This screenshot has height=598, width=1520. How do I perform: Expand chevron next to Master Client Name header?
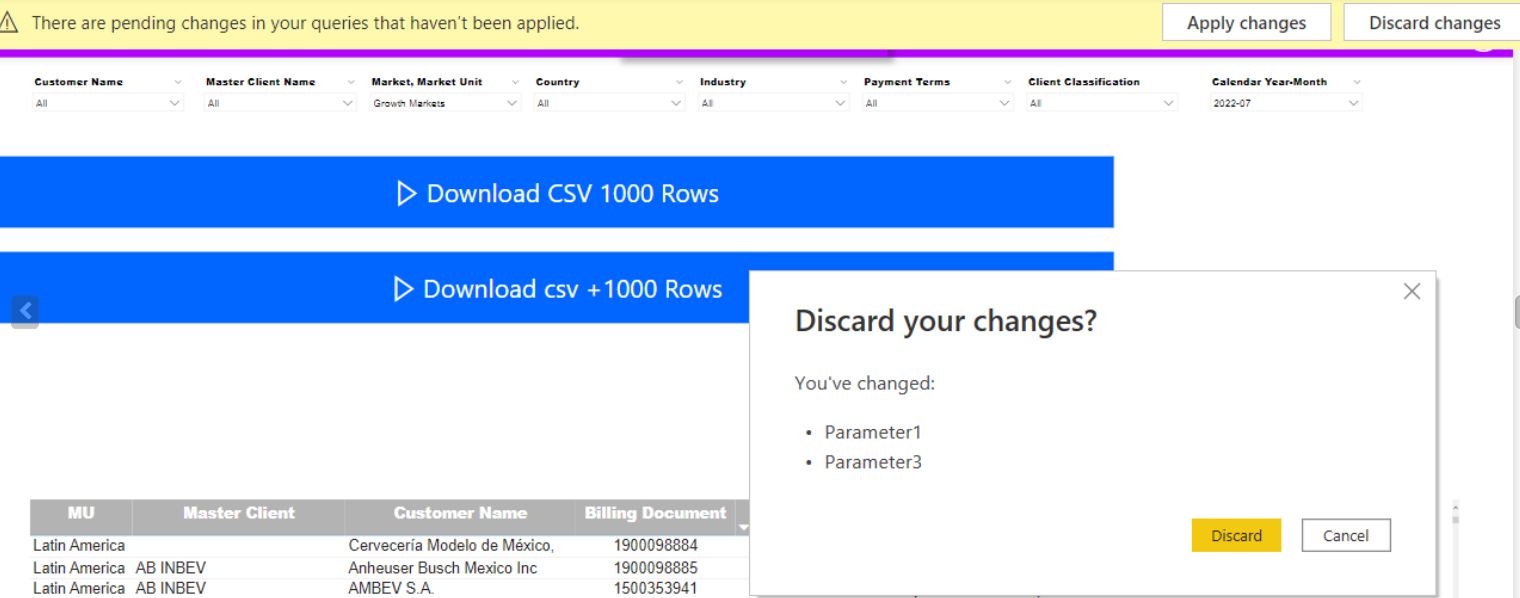click(x=351, y=82)
